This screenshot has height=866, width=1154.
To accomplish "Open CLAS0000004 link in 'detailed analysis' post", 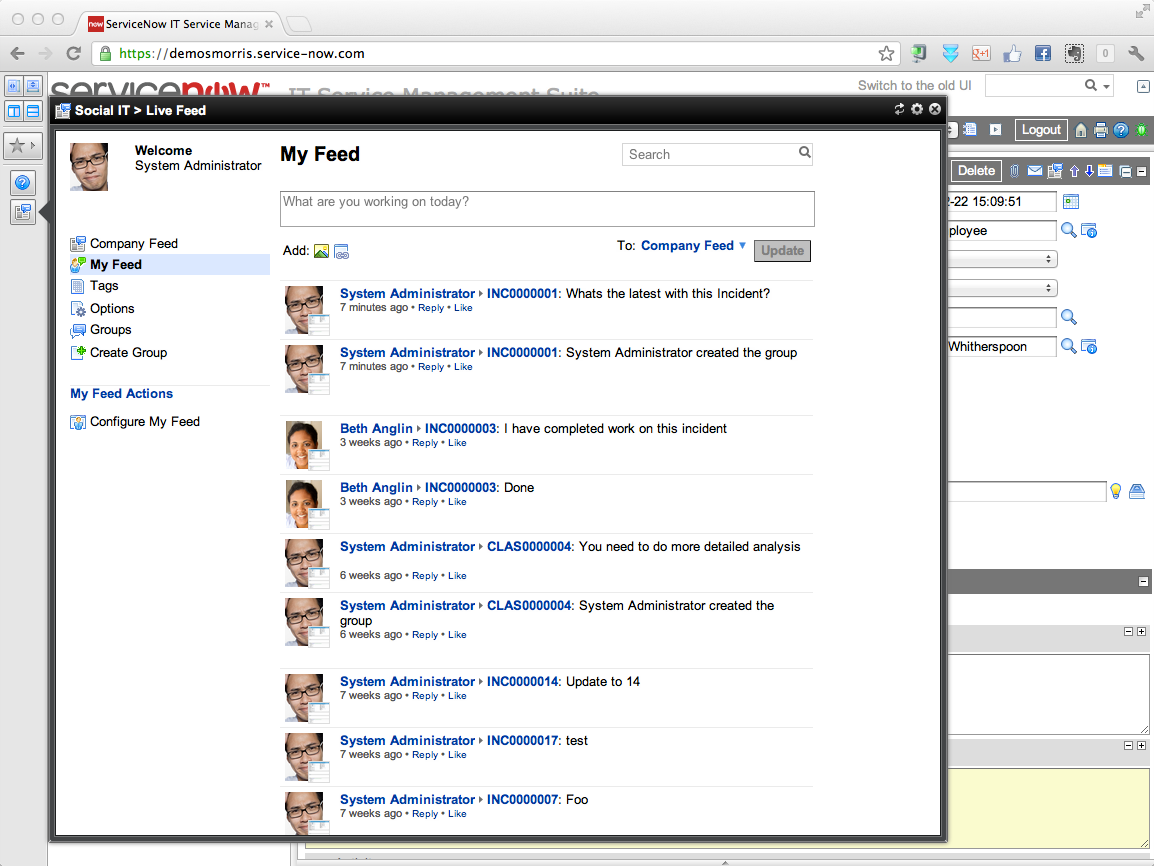I will pos(529,547).
